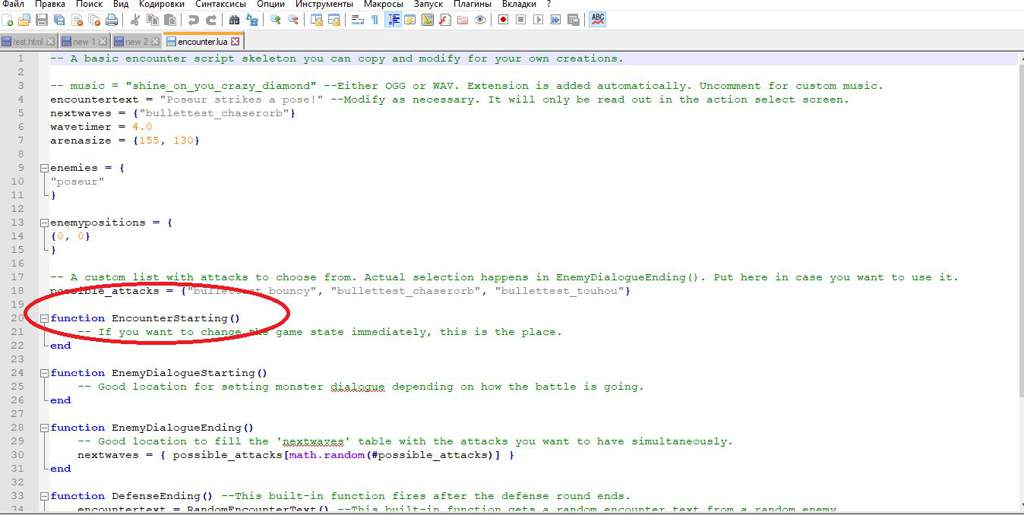Toggle synchronized vertical scrolling

(317, 20)
